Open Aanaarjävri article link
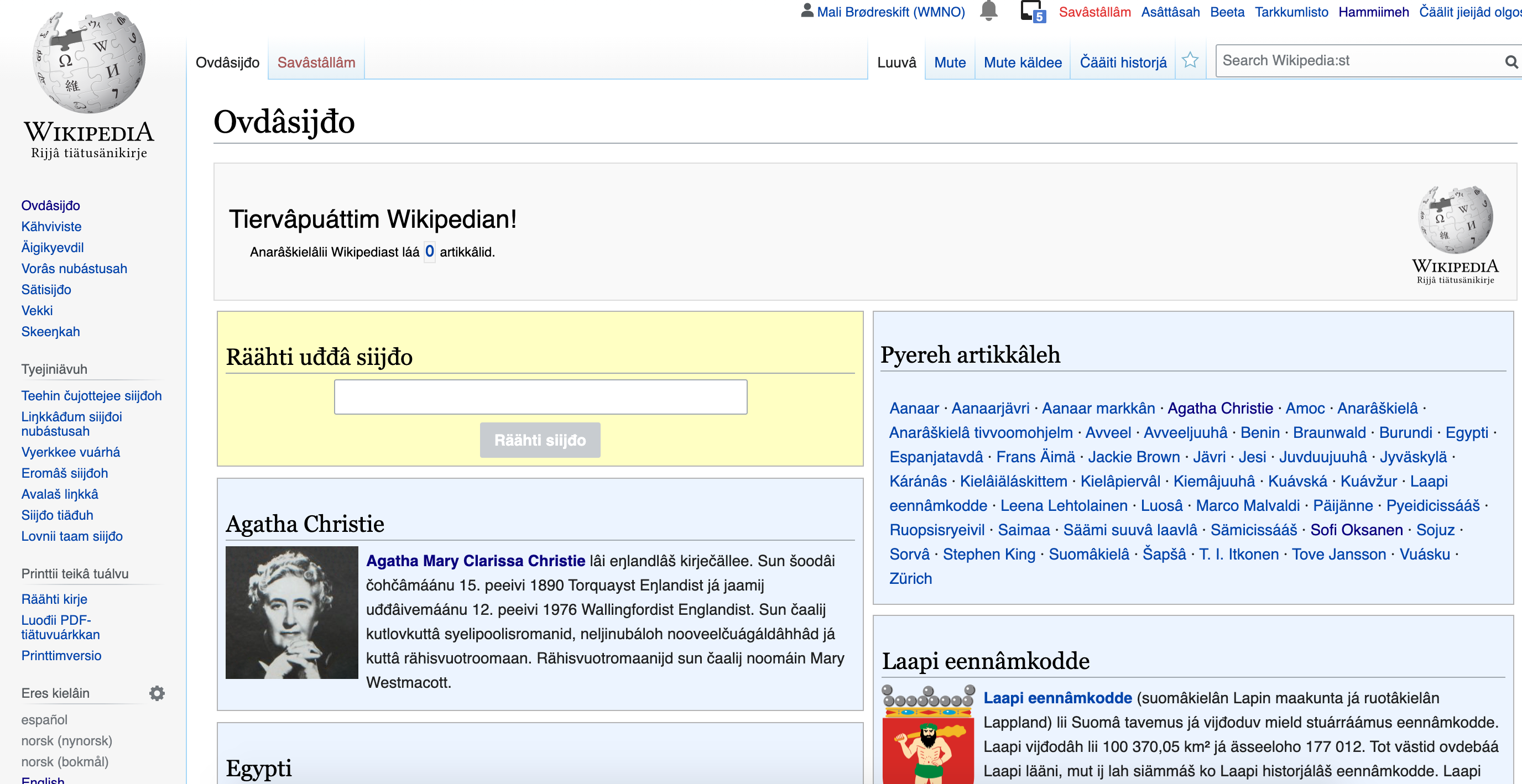This screenshot has height=784, width=1522. point(991,409)
